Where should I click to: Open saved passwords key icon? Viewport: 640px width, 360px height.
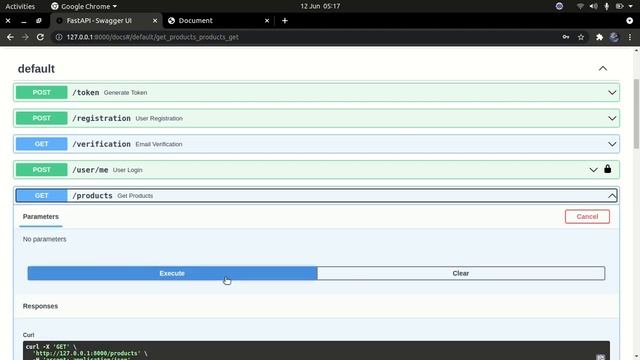(x=566, y=37)
